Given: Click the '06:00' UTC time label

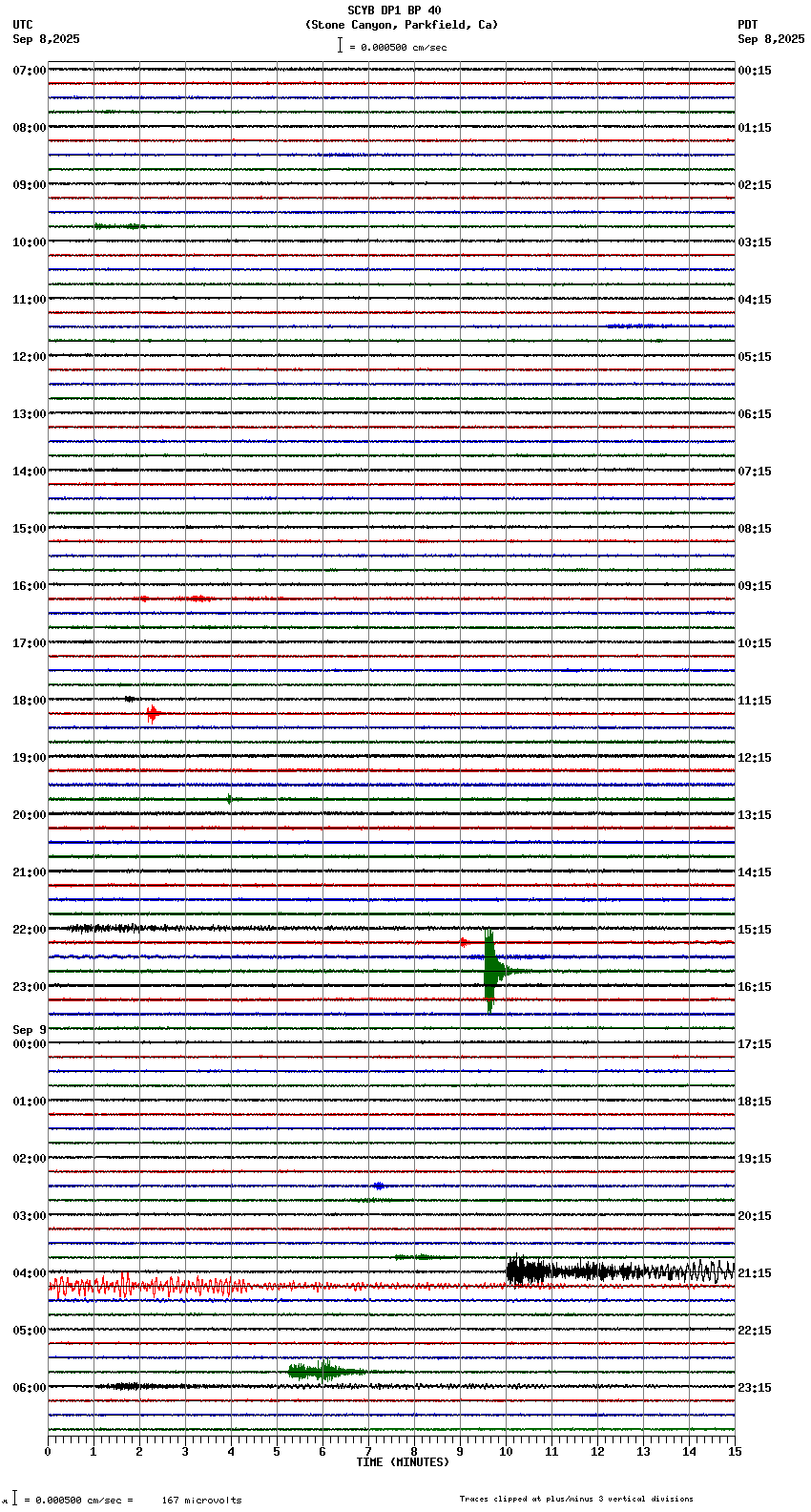Looking at the screenshot, I should 30,1388.
